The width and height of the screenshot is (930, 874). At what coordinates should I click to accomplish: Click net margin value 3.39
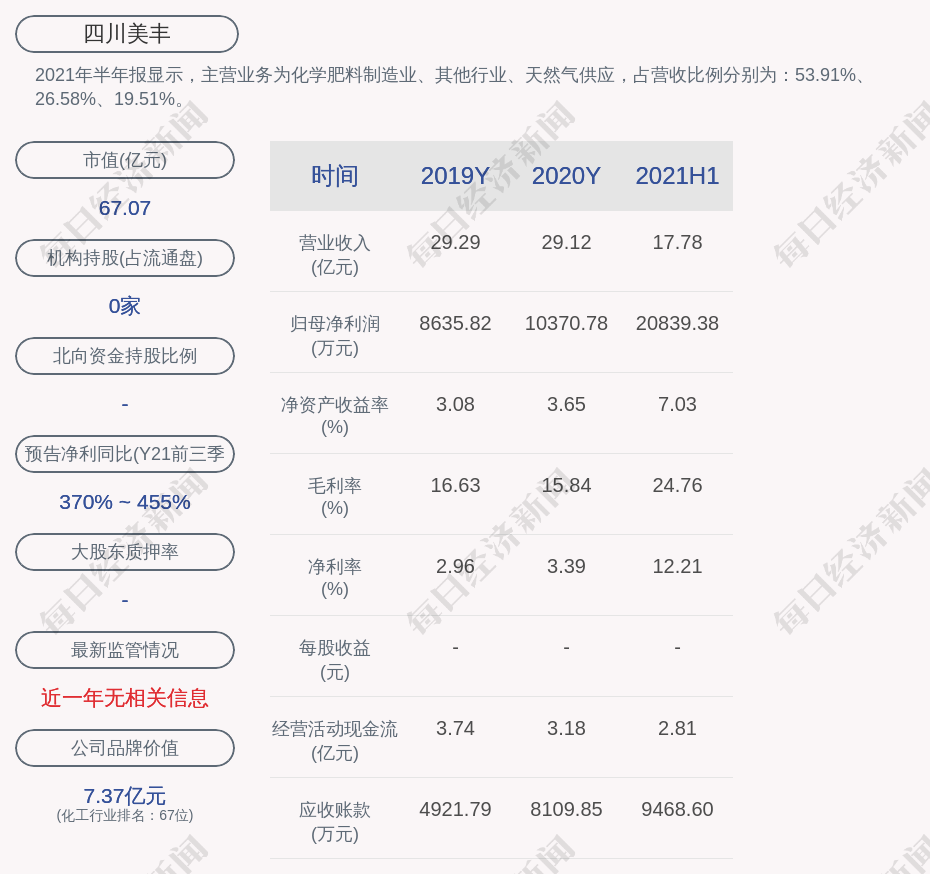tap(566, 566)
